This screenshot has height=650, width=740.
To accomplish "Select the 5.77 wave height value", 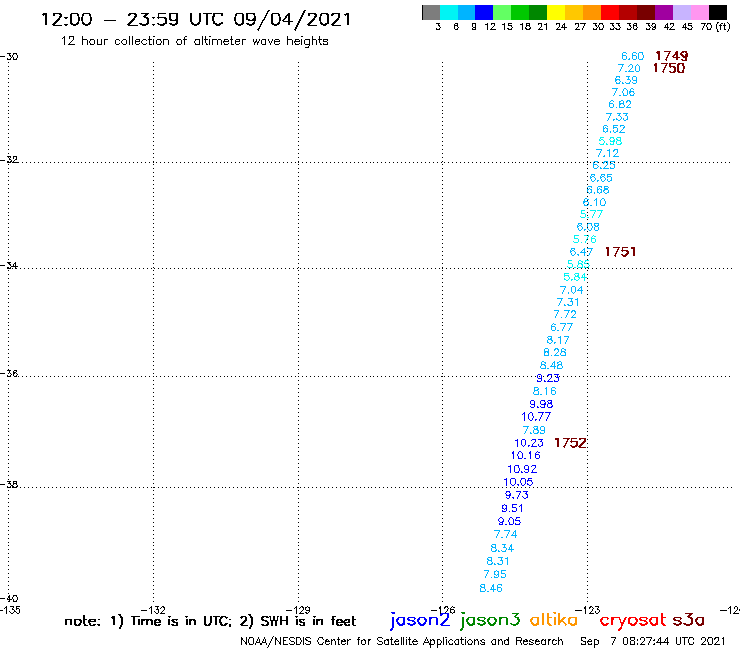I will pos(591,214).
